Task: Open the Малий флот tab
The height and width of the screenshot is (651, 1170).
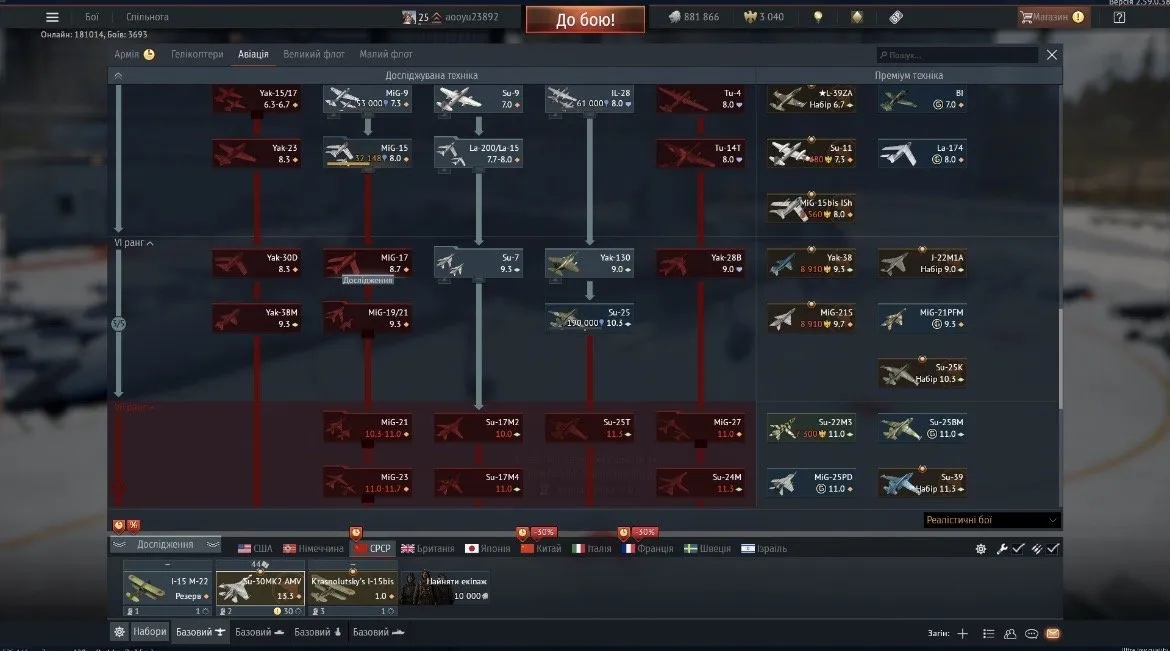Action: coord(386,54)
